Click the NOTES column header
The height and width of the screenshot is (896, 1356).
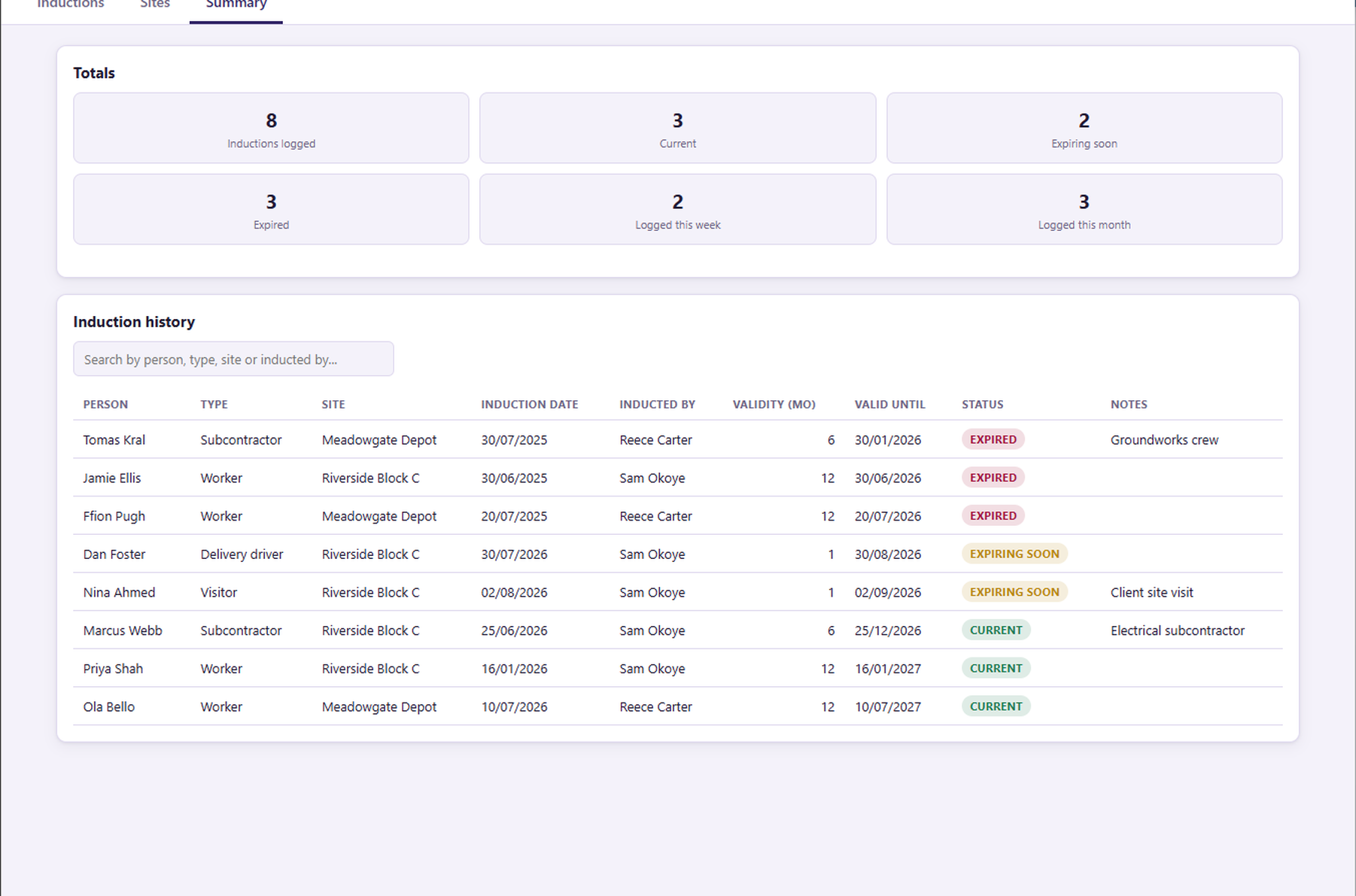1129,404
